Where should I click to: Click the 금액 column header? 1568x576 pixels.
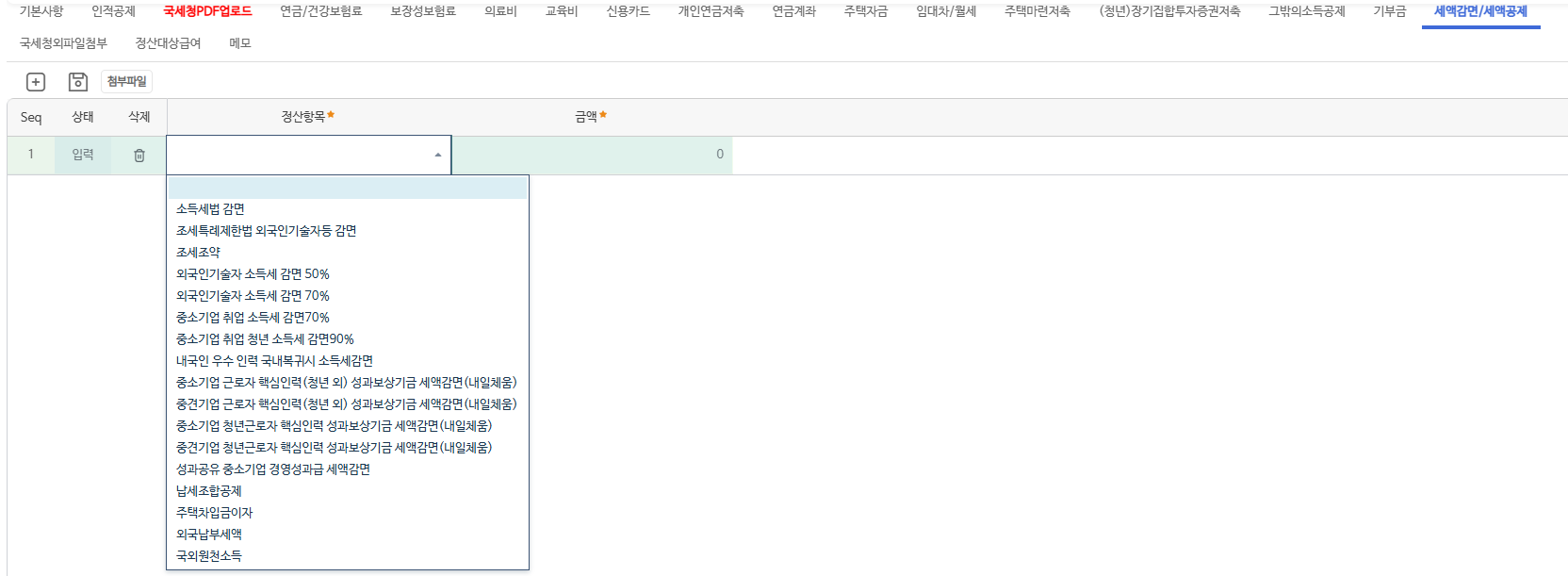[591, 117]
